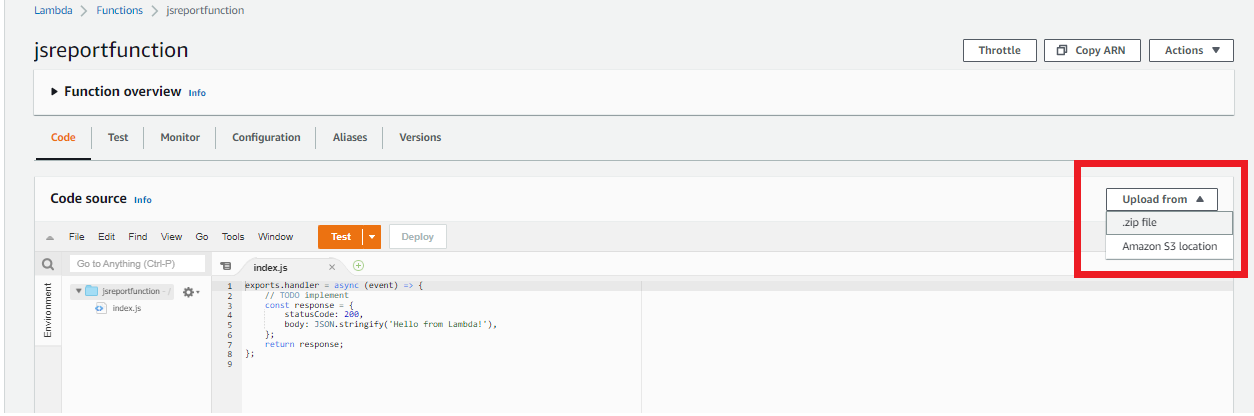The width and height of the screenshot is (1254, 416).
Task: Focus the Go to Anything search field
Action: pyautogui.click(x=137, y=264)
